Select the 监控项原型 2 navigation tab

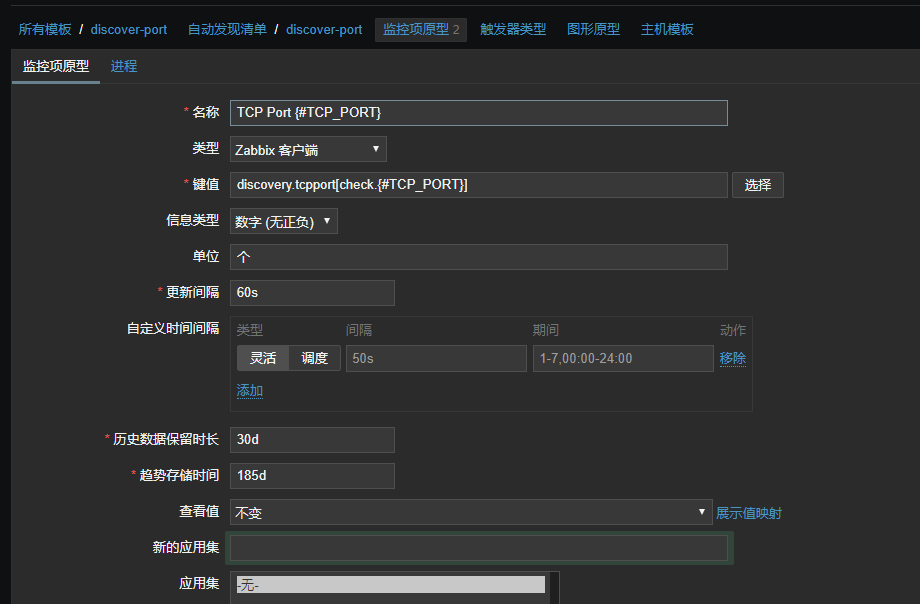tap(421, 29)
